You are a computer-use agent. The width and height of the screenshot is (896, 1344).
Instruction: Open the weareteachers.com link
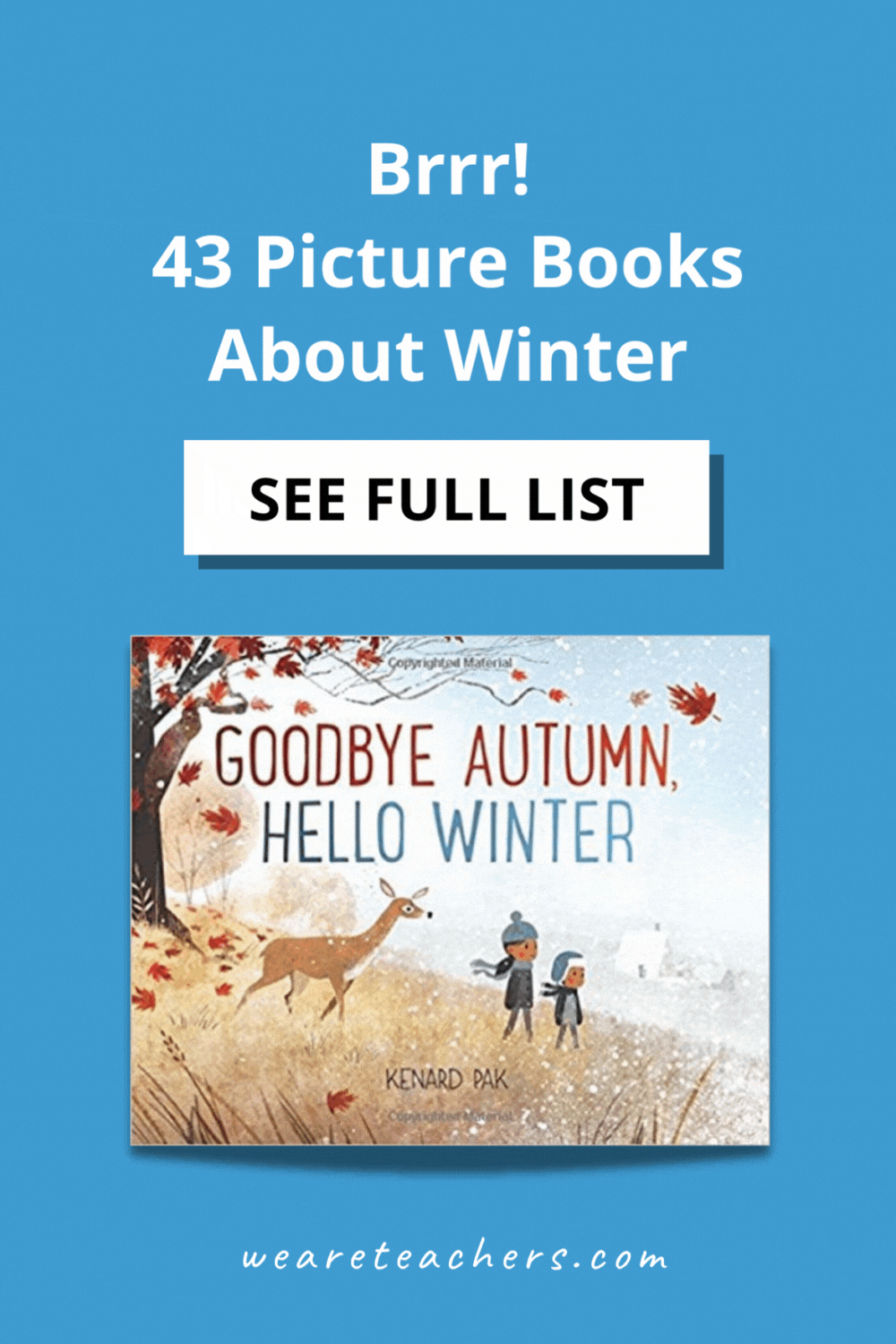454,1256
